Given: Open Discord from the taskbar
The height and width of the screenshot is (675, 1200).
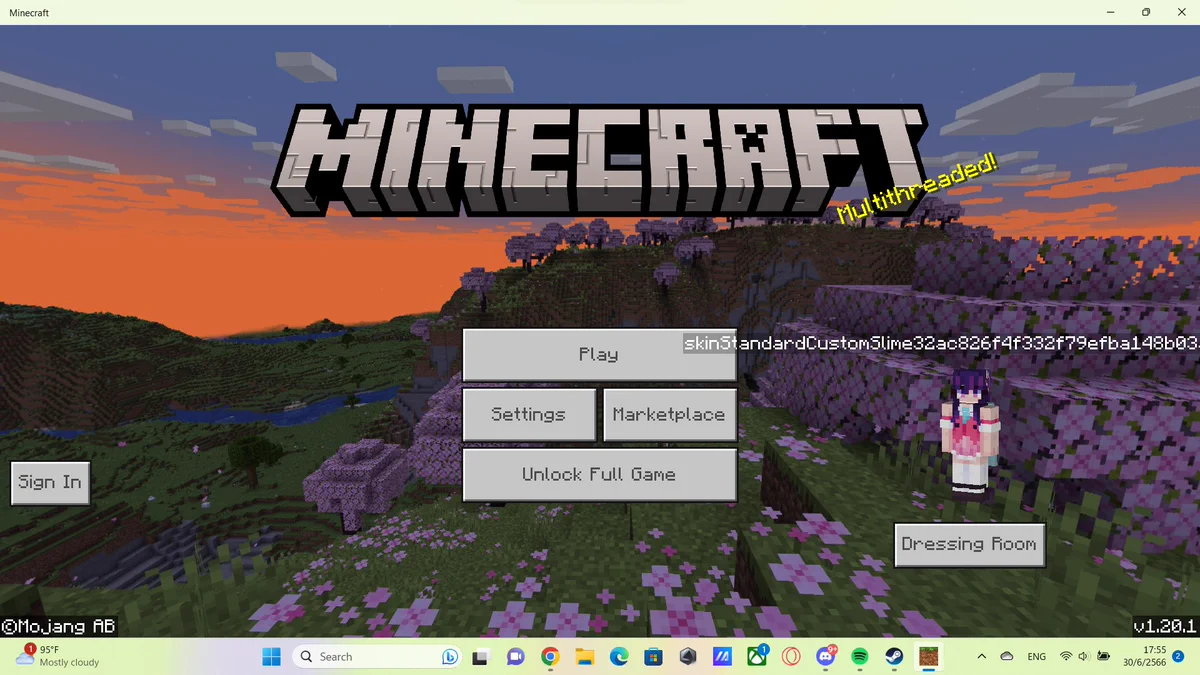Looking at the screenshot, I should point(826,656).
